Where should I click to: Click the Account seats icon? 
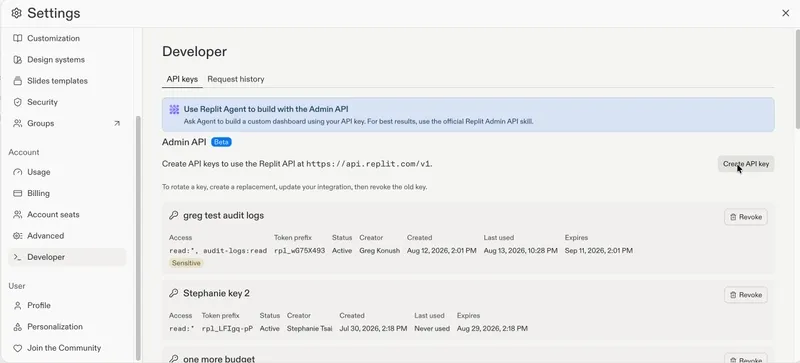18,214
